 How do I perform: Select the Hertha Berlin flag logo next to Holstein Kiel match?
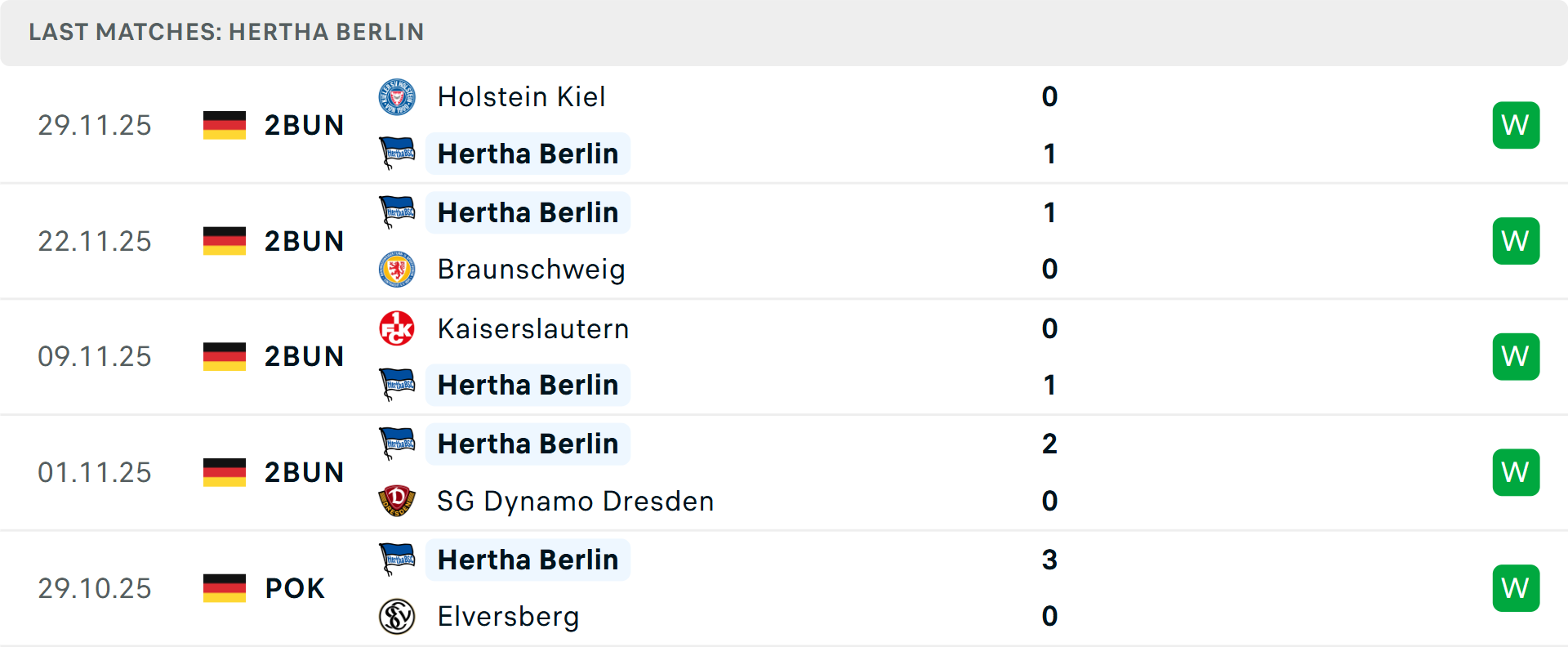[398, 153]
